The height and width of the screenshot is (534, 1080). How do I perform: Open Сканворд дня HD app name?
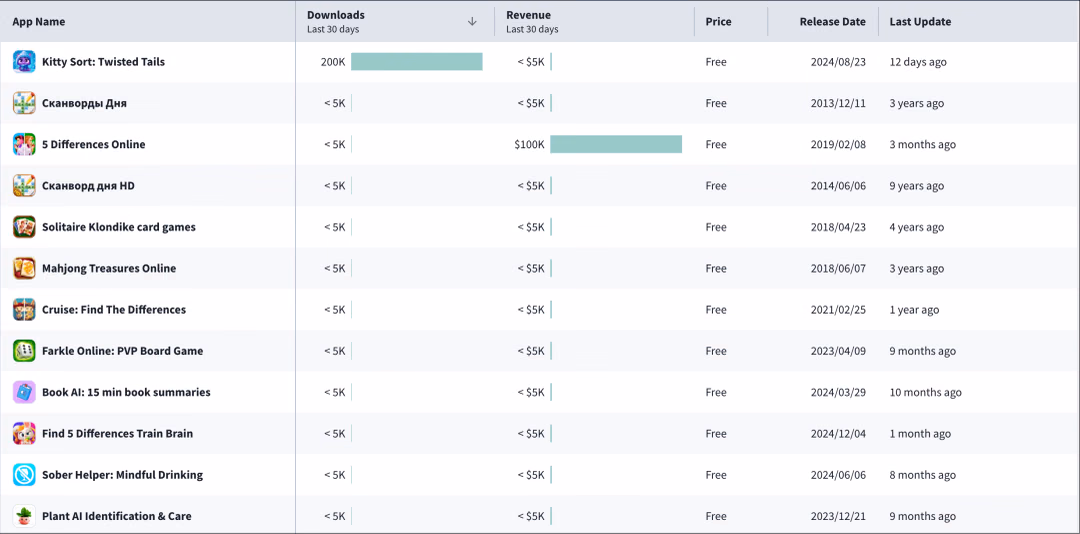pos(88,186)
